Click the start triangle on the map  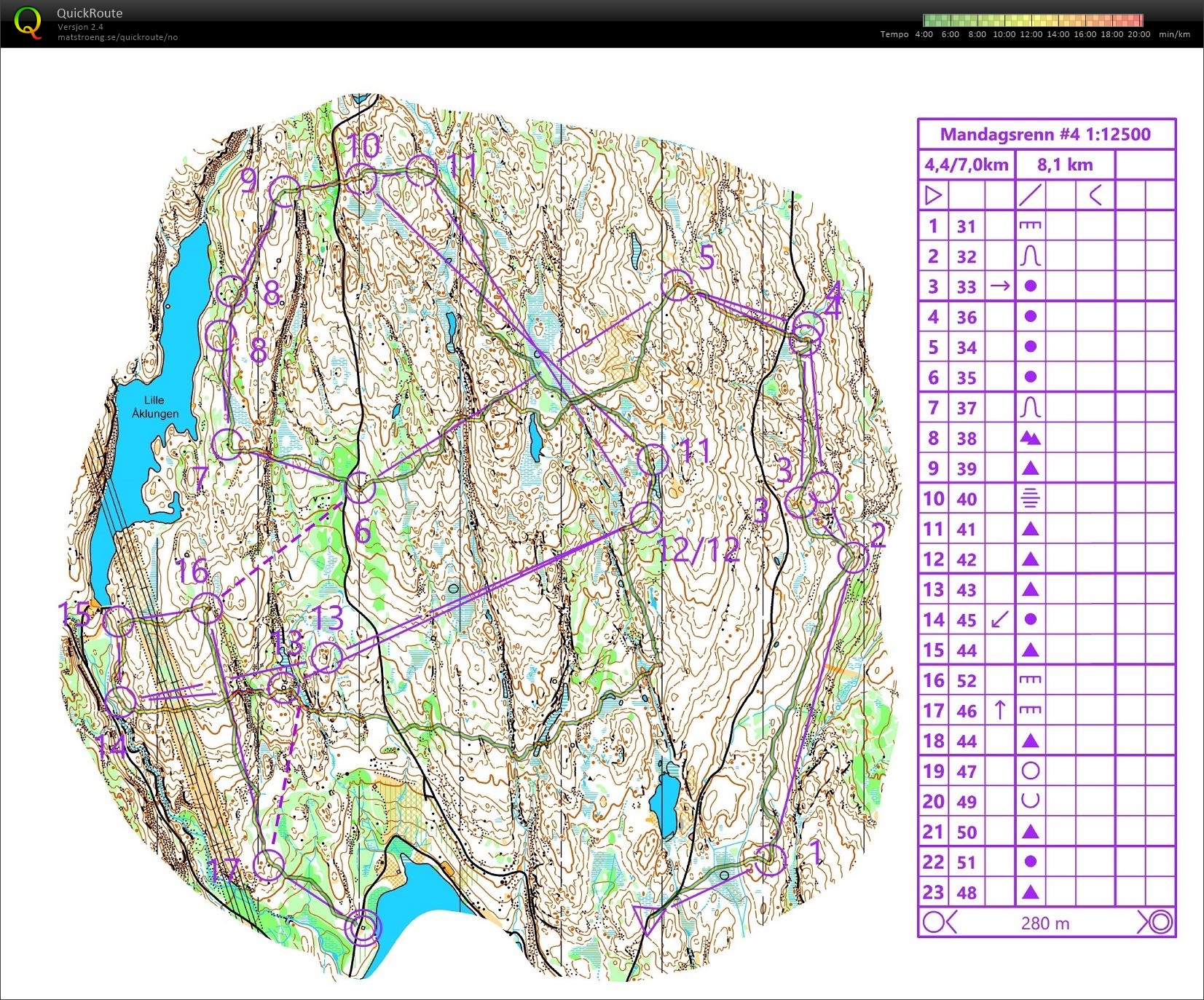pyautogui.click(x=647, y=918)
